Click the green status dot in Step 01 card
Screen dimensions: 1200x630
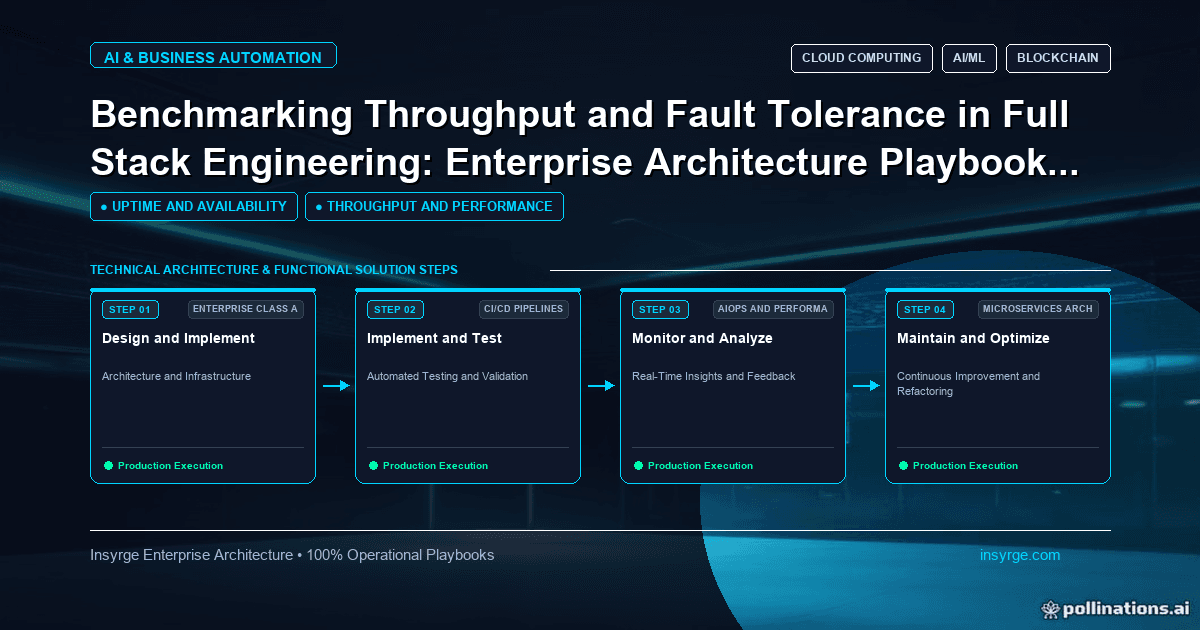pyautogui.click(x=108, y=465)
